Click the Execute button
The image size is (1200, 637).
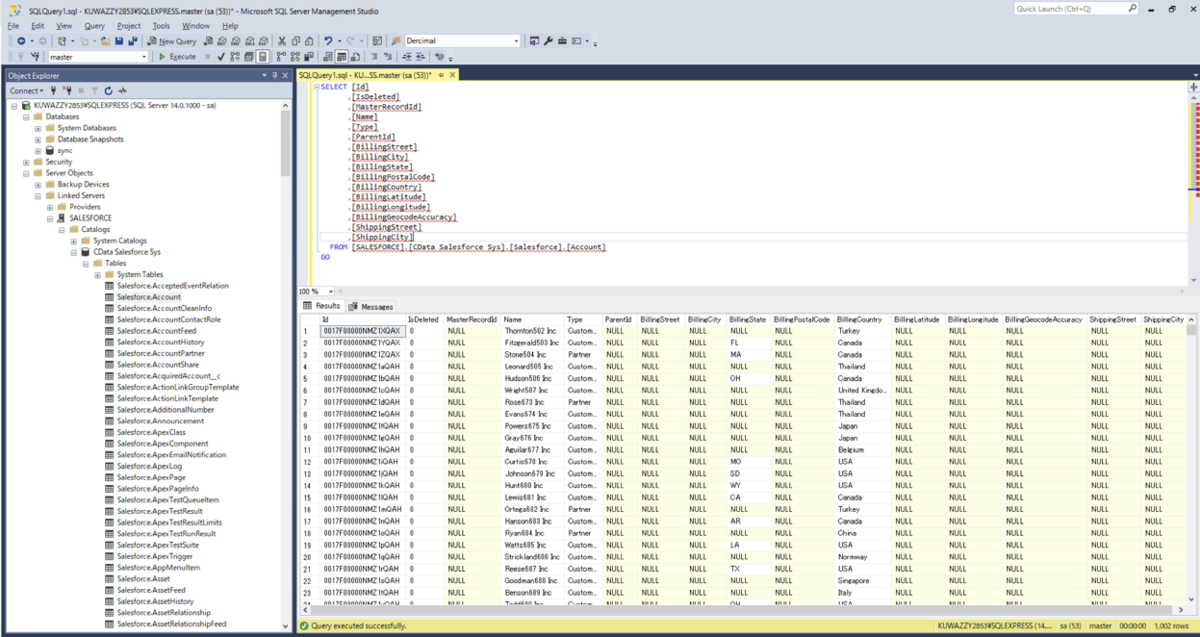pos(177,57)
